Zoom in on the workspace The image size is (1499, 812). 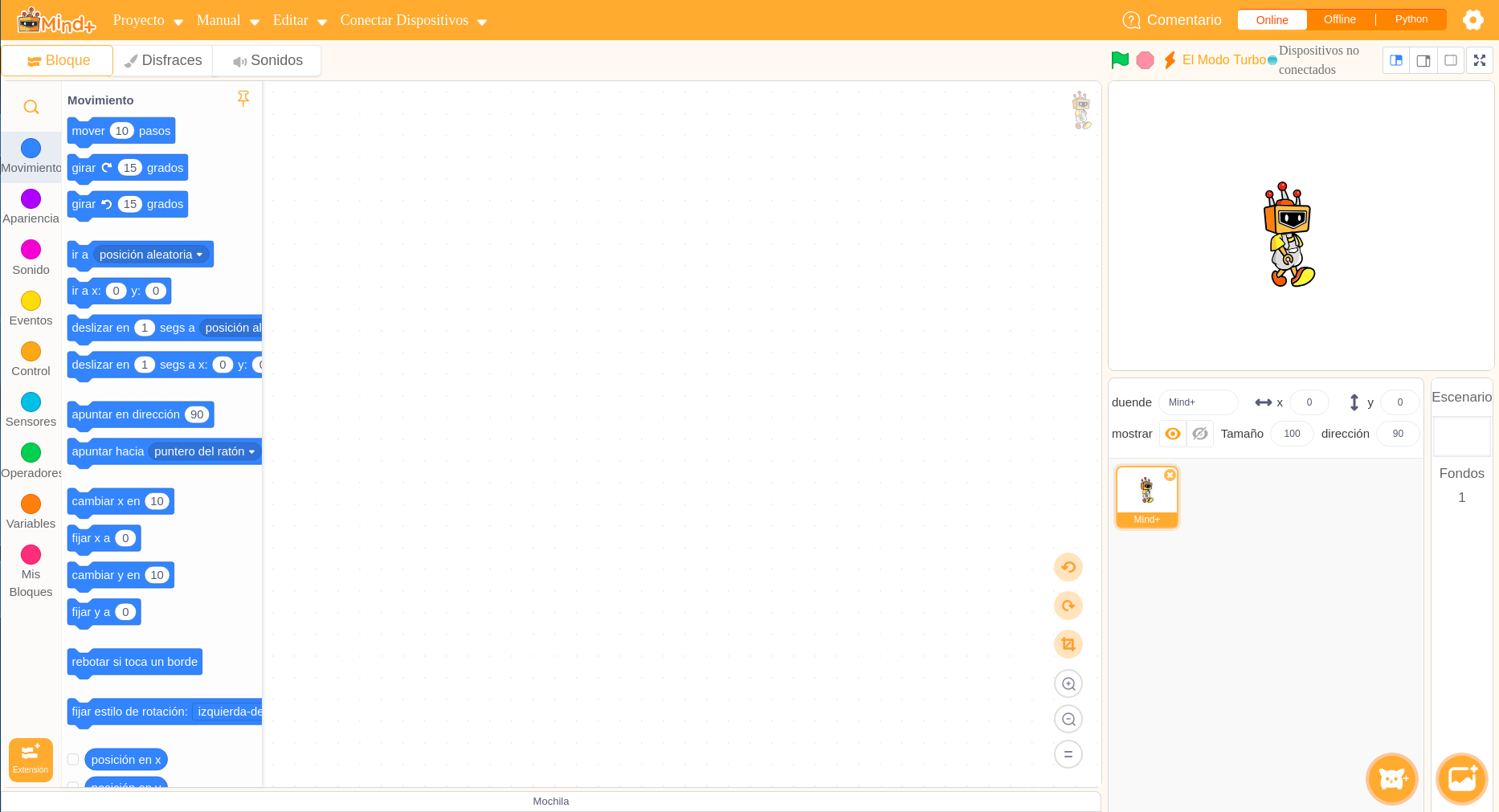1068,683
